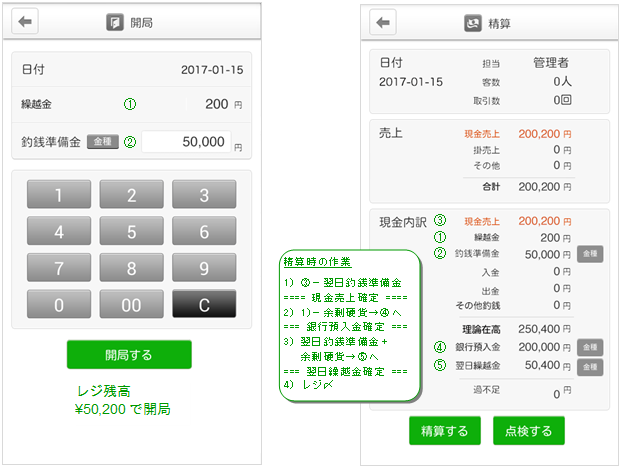Tap keypad digit 8
623x469 pixels.
[132, 267]
